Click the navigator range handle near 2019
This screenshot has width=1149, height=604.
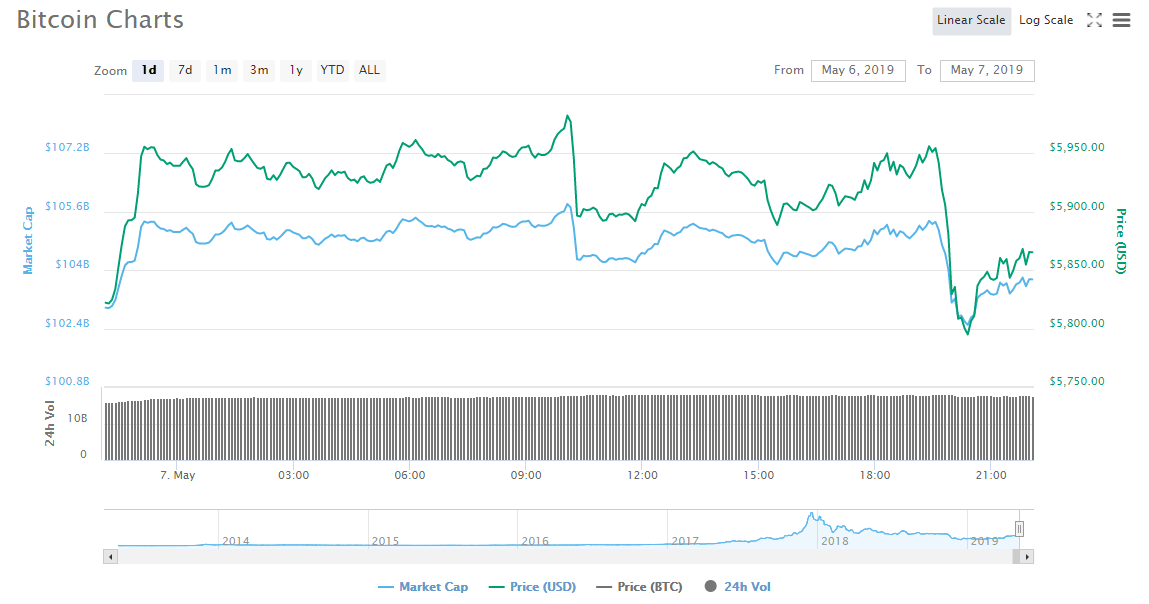1019,528
